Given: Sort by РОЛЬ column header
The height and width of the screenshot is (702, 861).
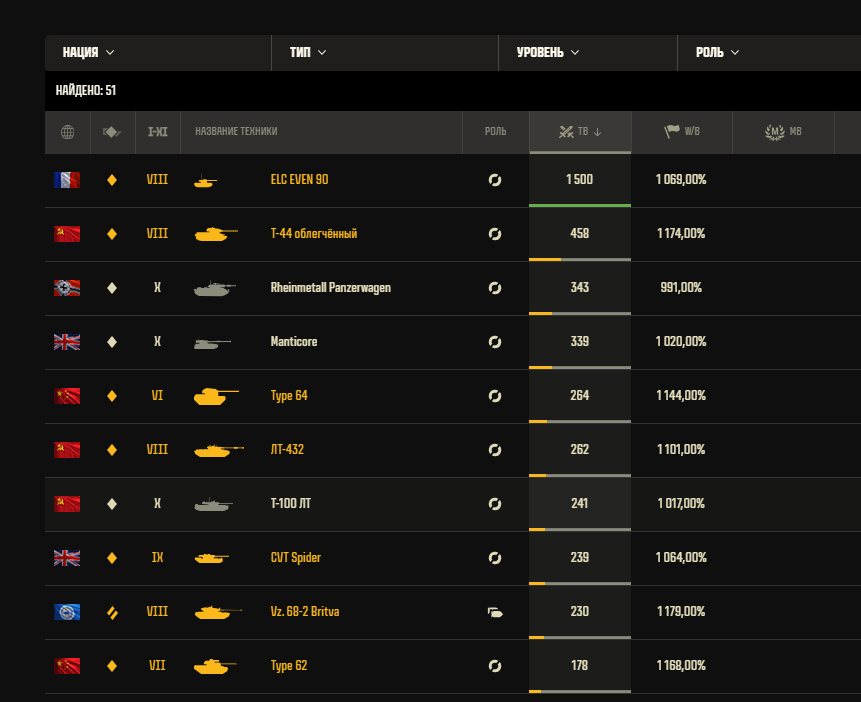Looking at the screenshot, I should click(x=495, y=131).
